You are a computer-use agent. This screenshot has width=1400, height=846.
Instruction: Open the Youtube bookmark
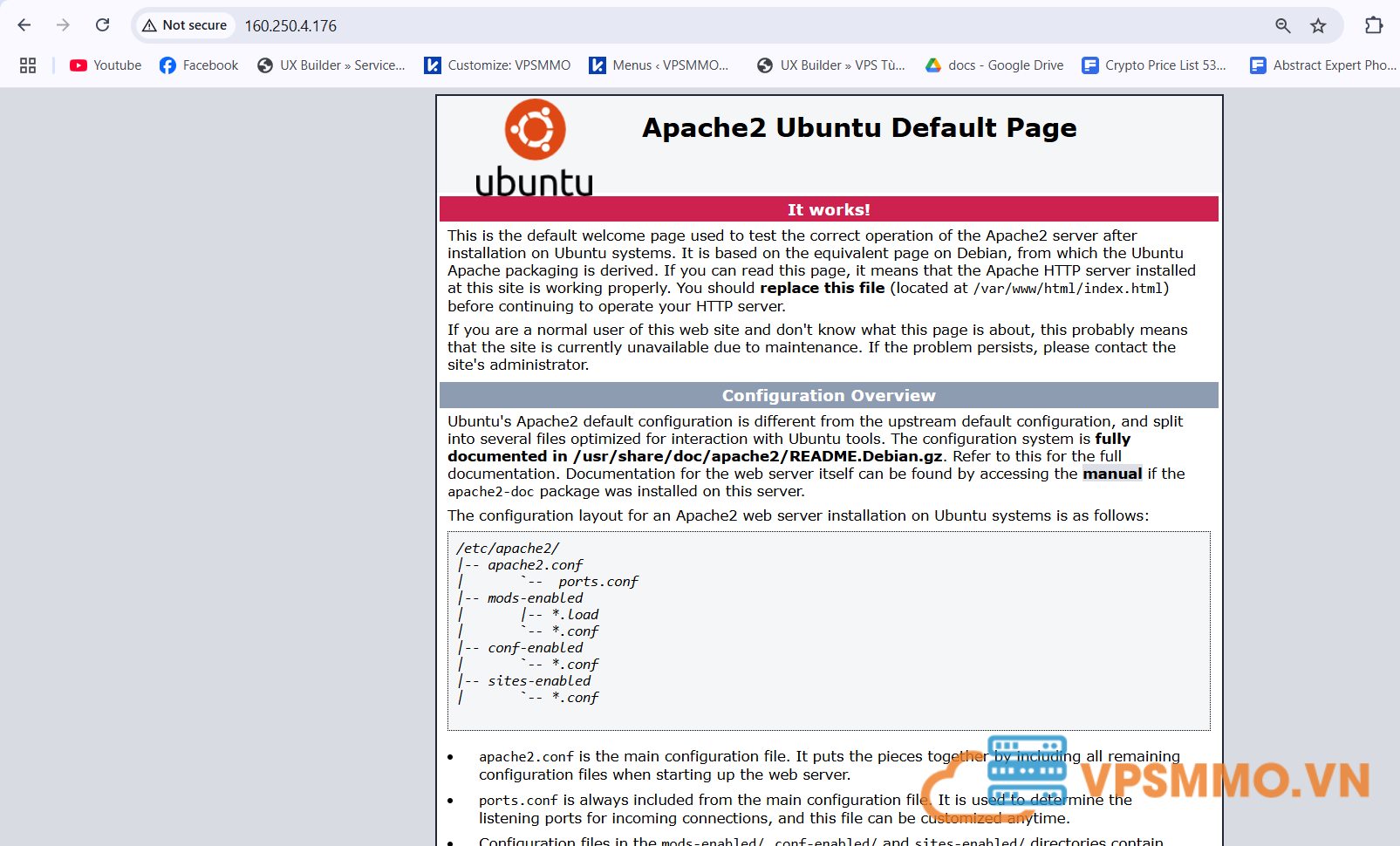tap(104, 65)
